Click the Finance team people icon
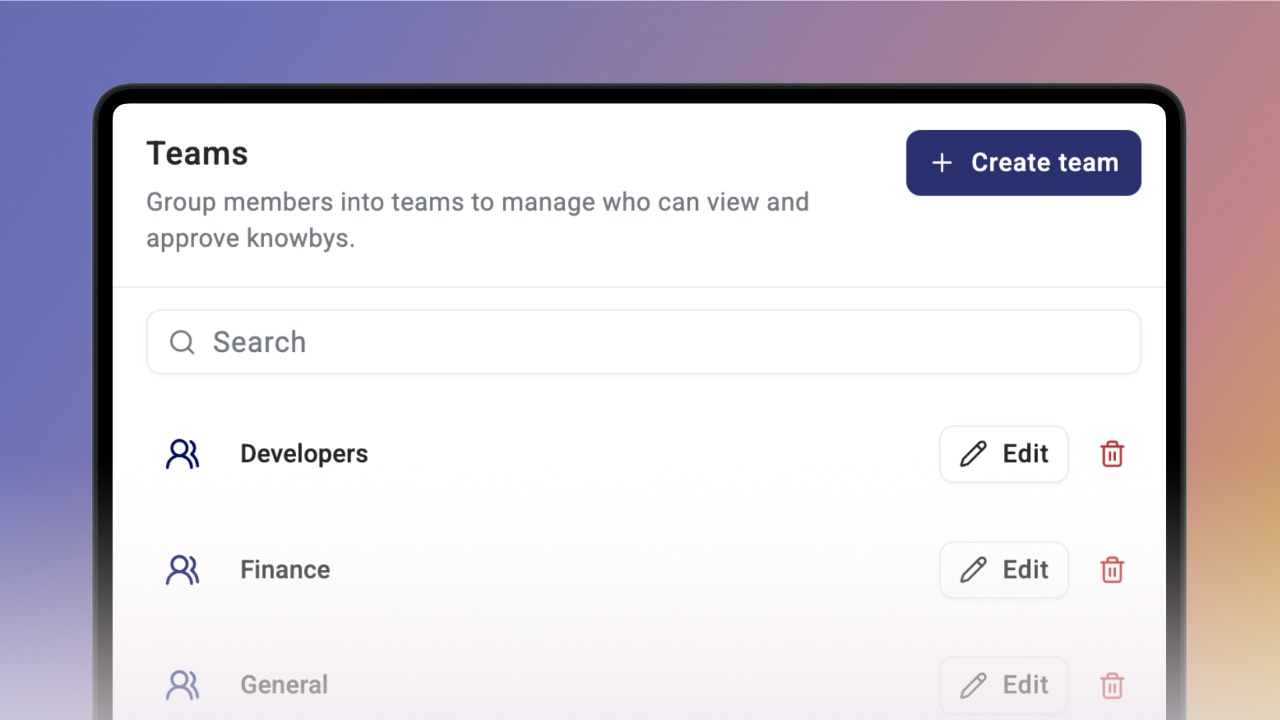Screen dimensions: 1280x720 pos(182,570)
